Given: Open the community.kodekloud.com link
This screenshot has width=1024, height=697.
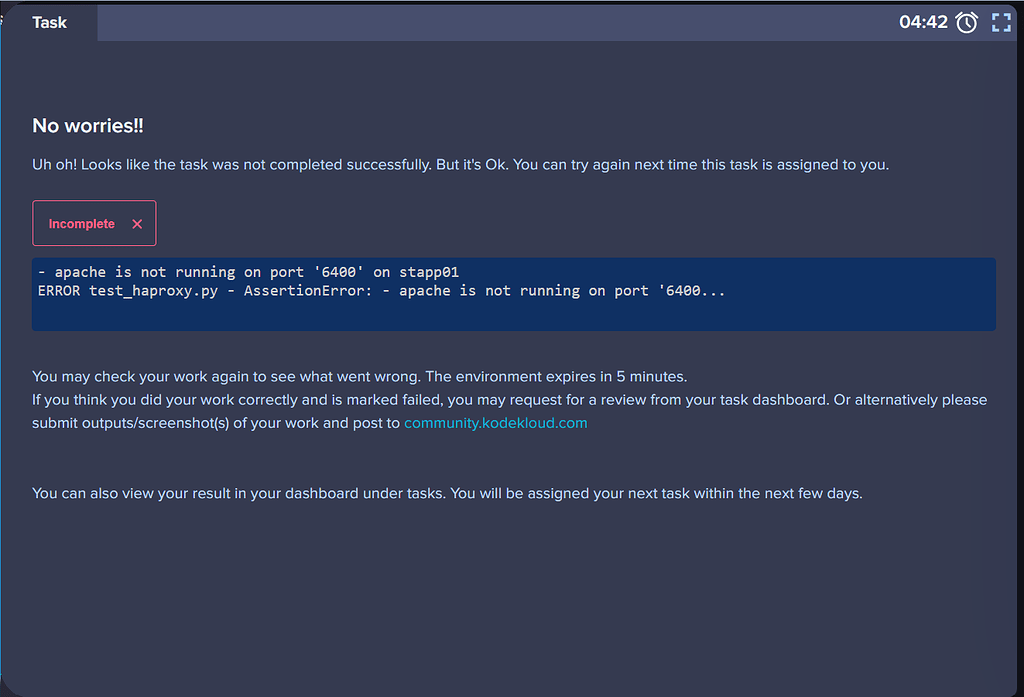Looking at the screenshot, I should click(495, 423).
